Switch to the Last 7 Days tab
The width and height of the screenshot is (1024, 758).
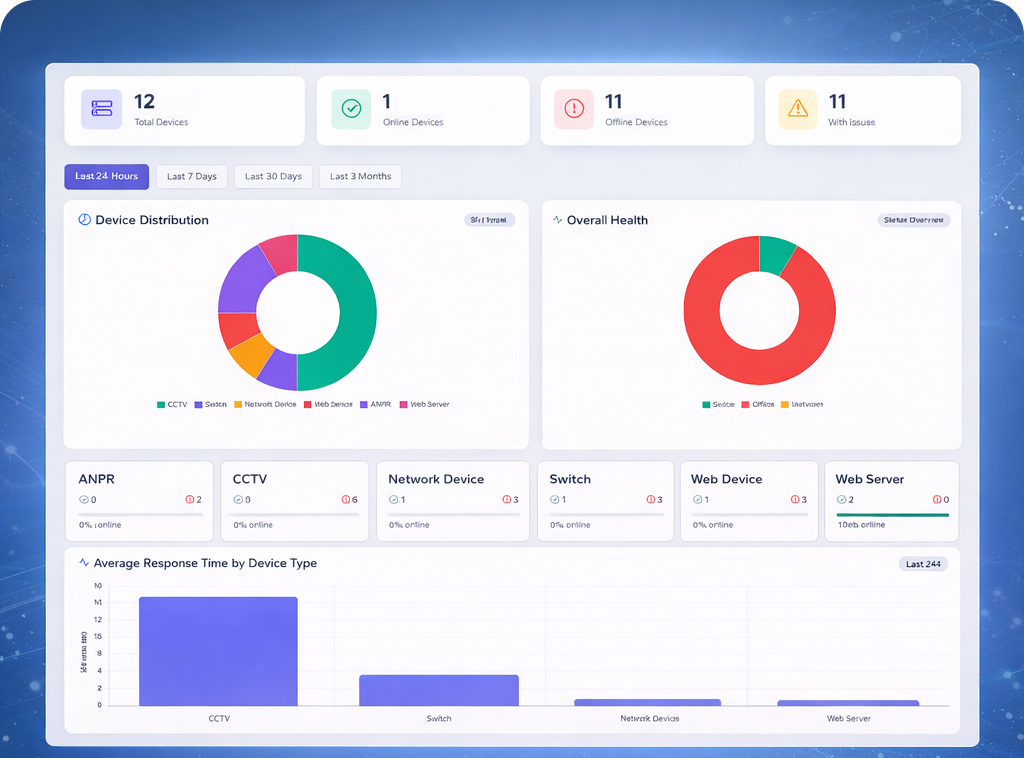(x=191, y=176)
